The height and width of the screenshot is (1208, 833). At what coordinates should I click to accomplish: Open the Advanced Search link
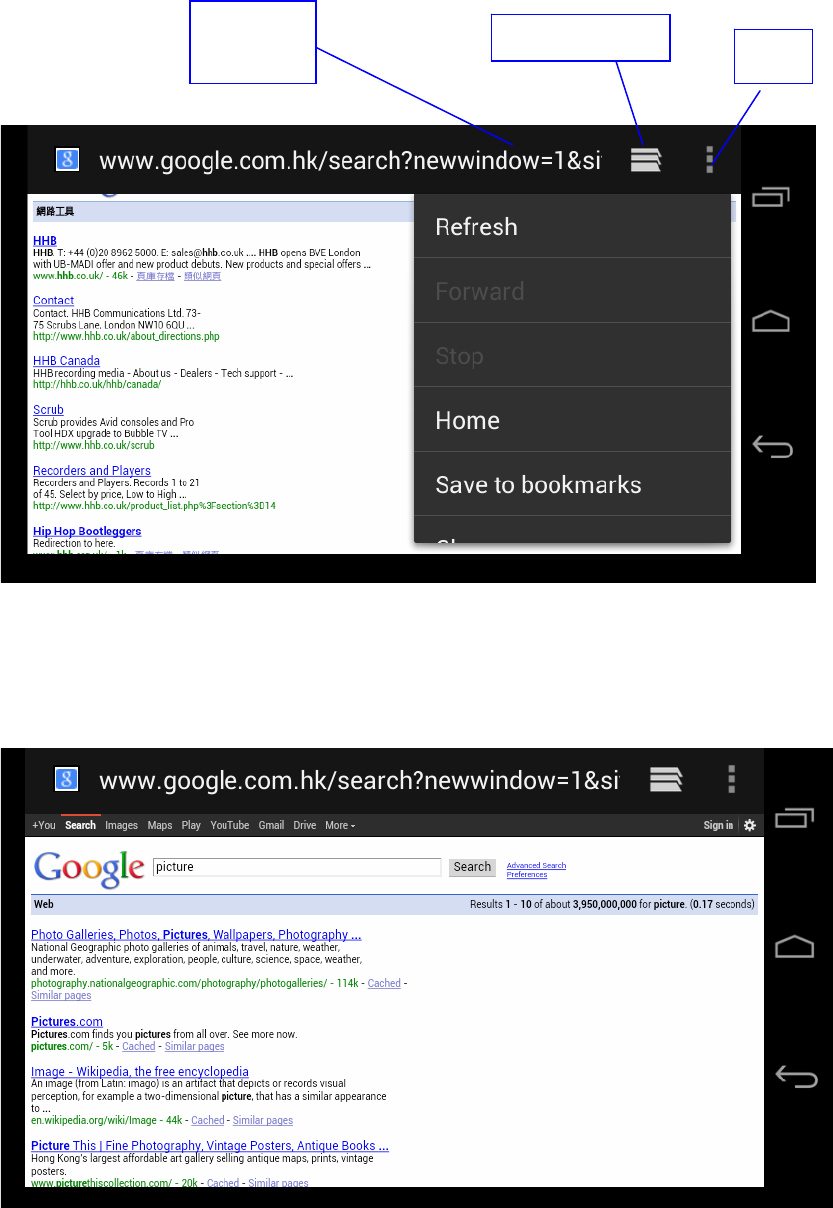536,865
